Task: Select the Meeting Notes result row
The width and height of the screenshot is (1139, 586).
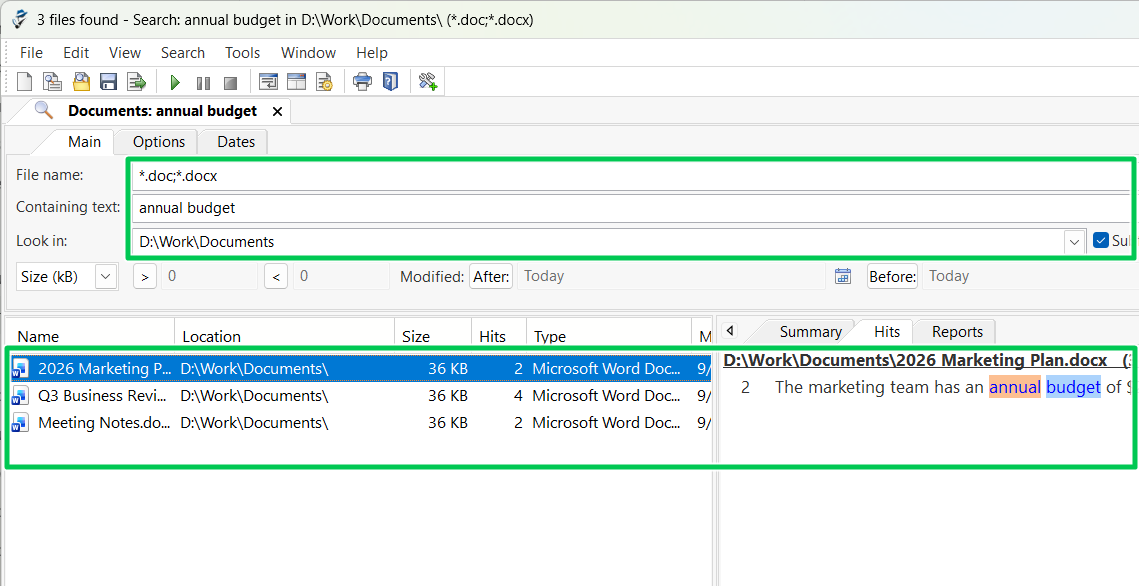Action: click(x=360, y=423)
